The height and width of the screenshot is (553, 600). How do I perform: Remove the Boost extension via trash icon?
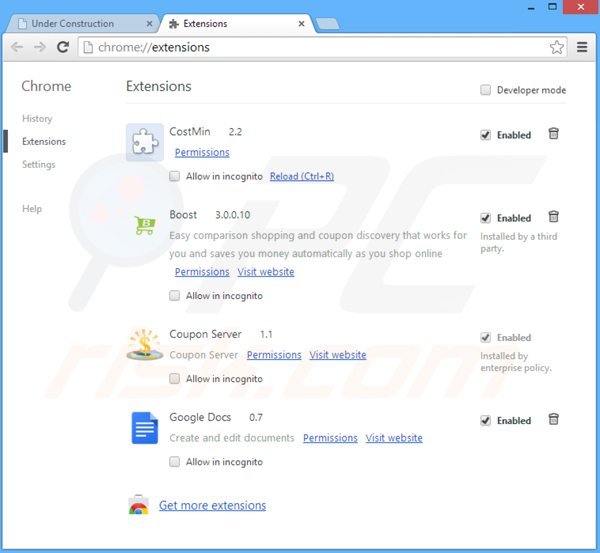click(x=553, y=217)
